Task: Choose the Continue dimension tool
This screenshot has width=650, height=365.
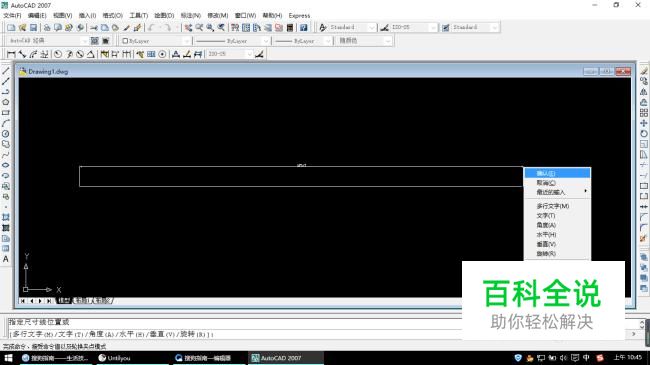Action: coord(126,54)
